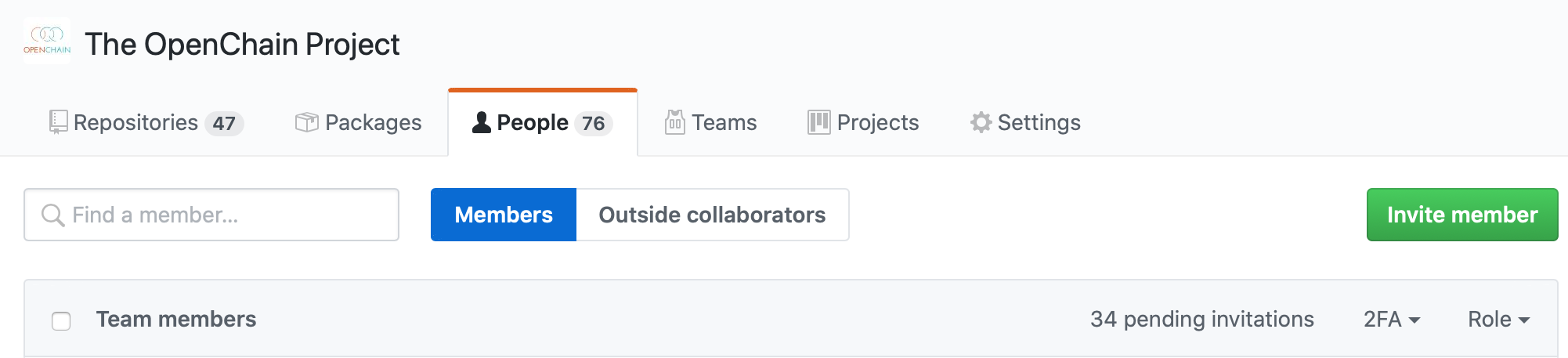The width and height of the screenshot is (1568, 358).
Task: Open the Role filter dropdown
Action: [x=1499, y=319]
